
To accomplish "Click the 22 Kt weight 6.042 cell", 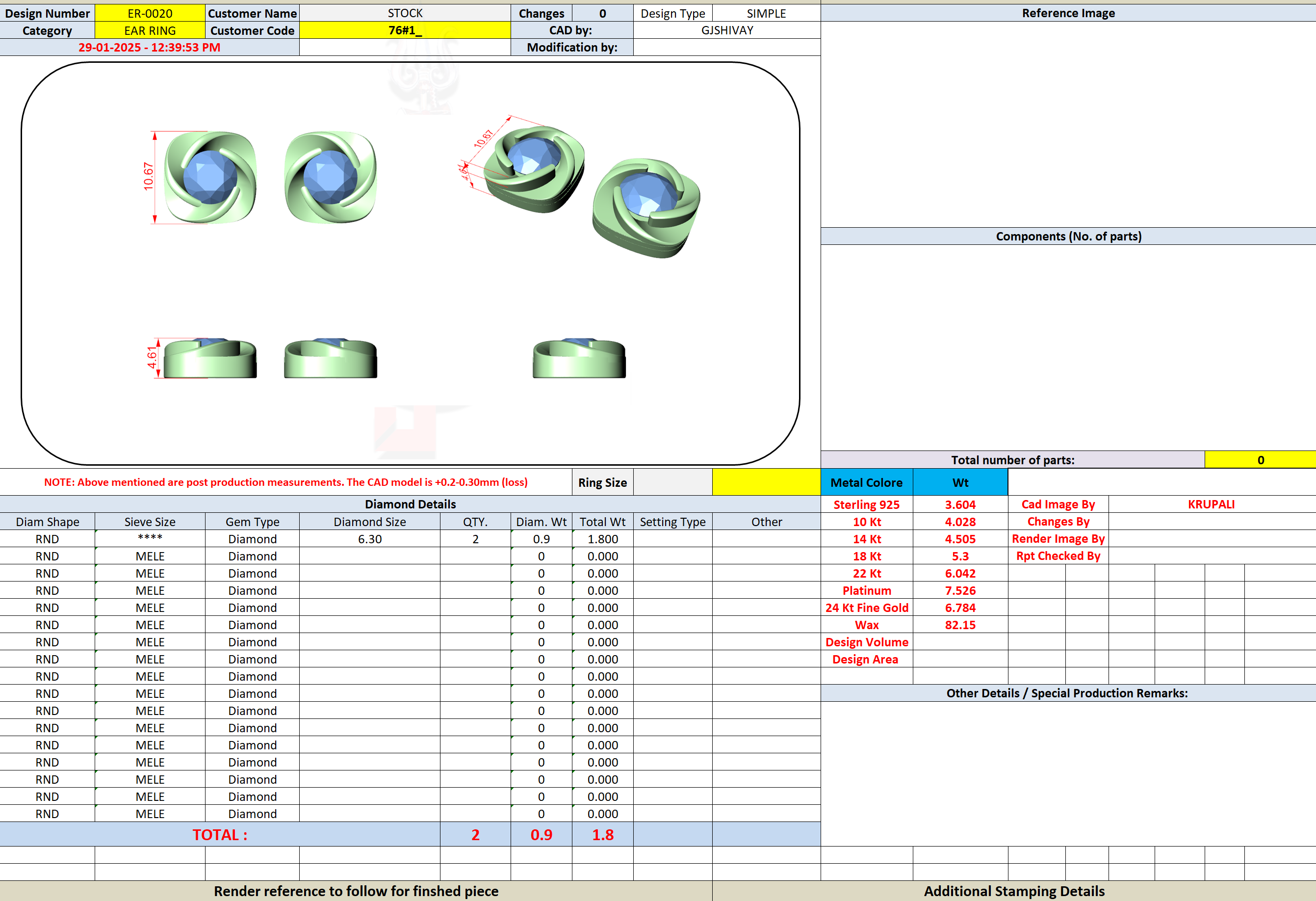I will (960, 574).
